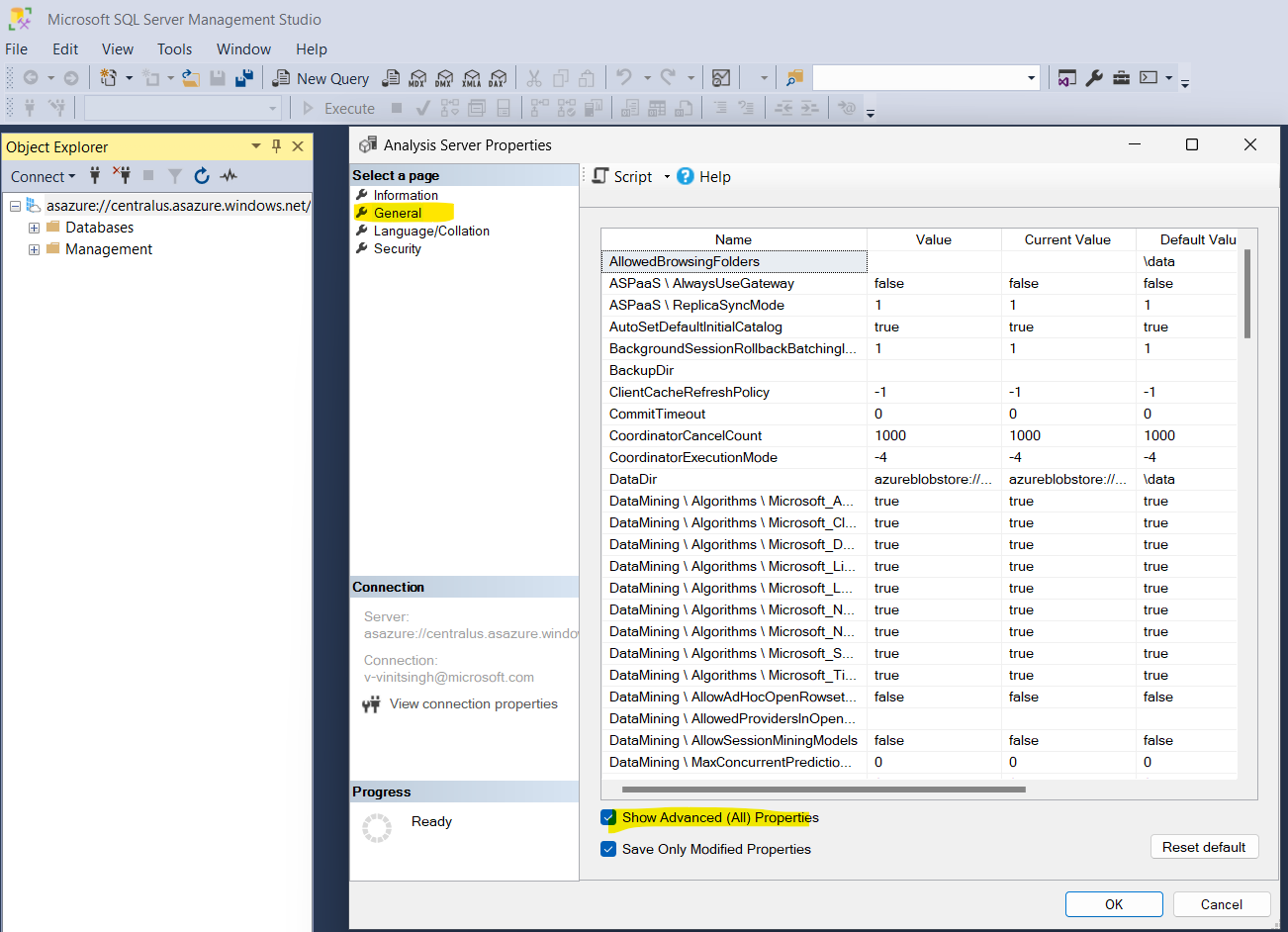
Task: Open the File menu
Action: (x=17, y=48)
